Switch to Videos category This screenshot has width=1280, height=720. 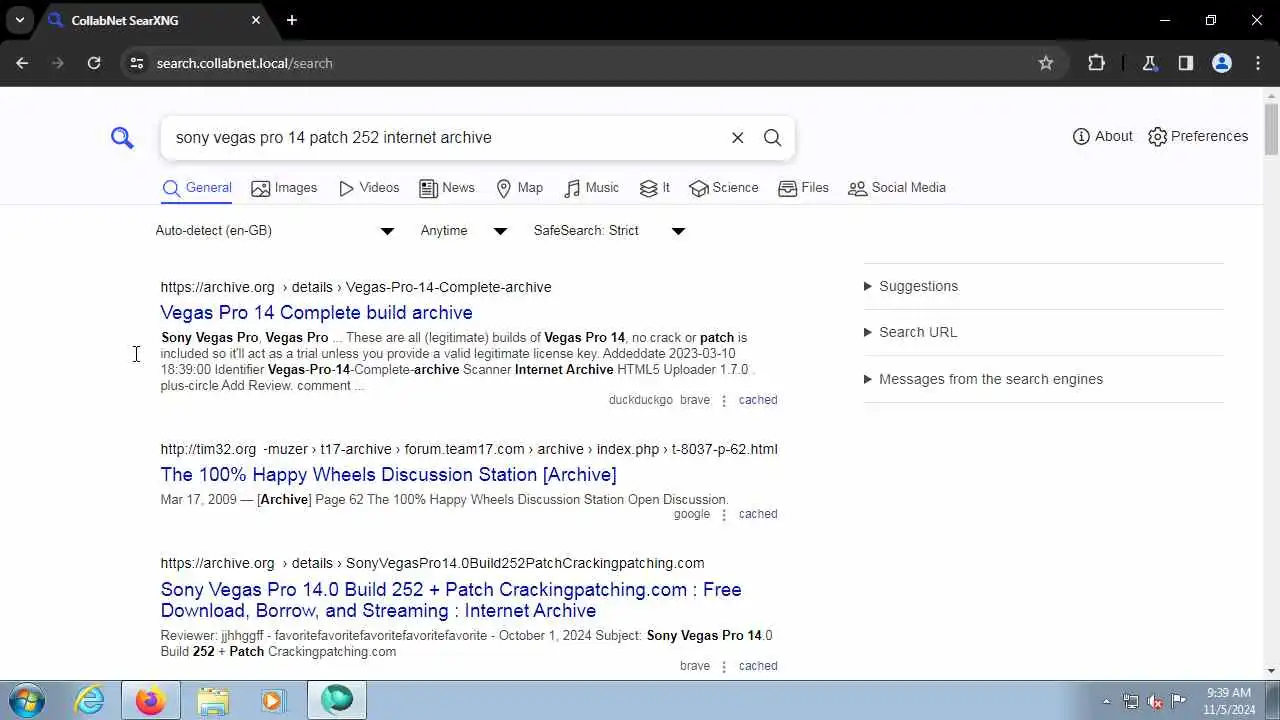pos(369,188)
